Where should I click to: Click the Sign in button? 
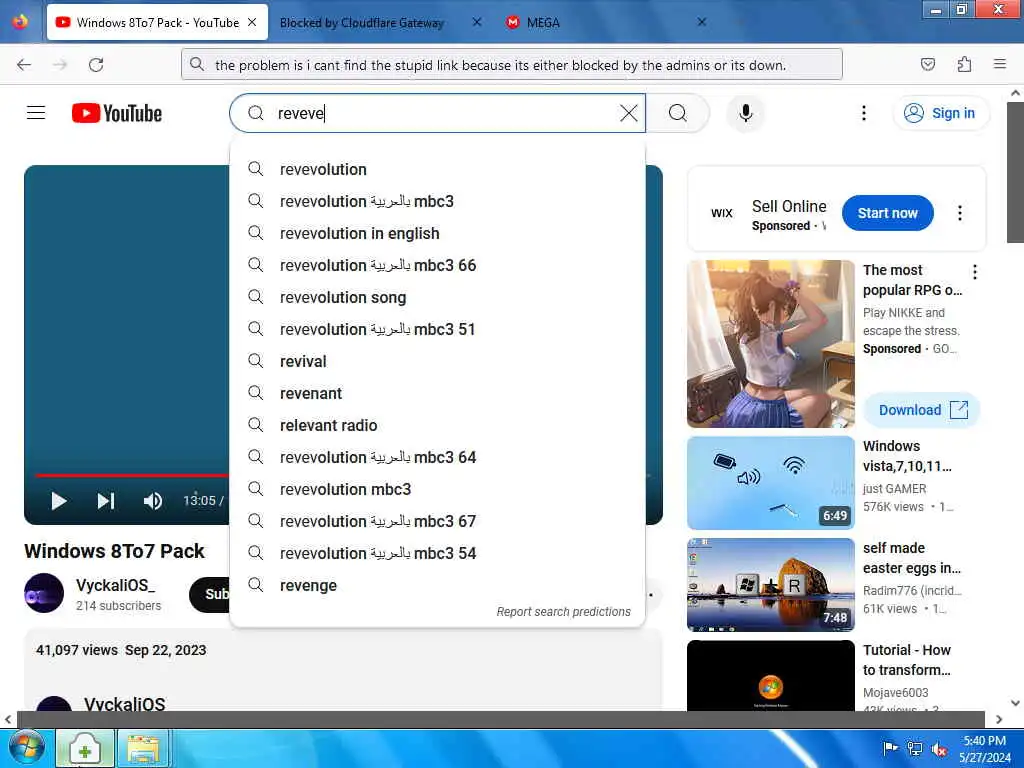pos(940,113)
